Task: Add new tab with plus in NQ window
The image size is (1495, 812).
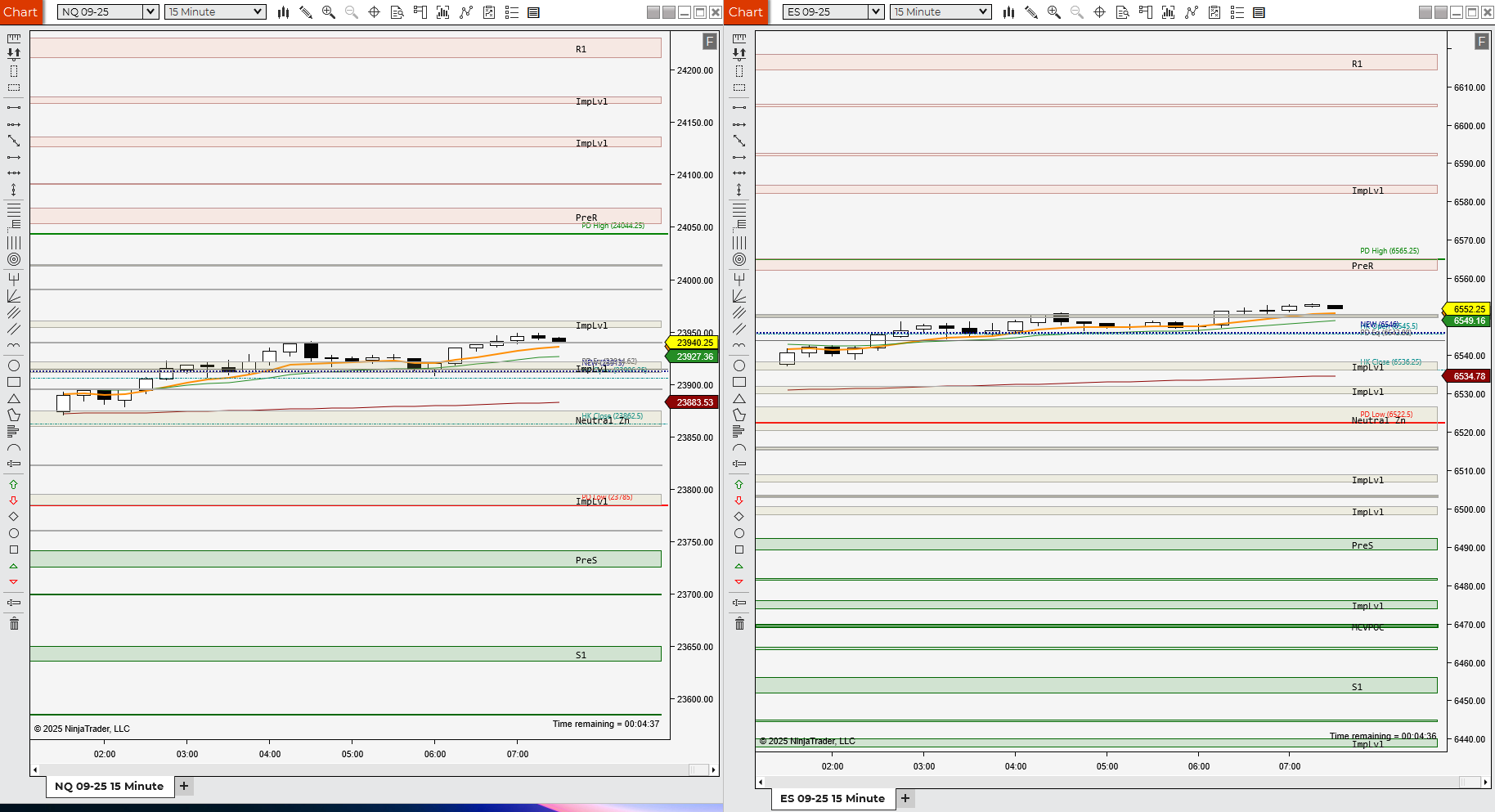Action: pyautogui.click(x=184, y=786)
